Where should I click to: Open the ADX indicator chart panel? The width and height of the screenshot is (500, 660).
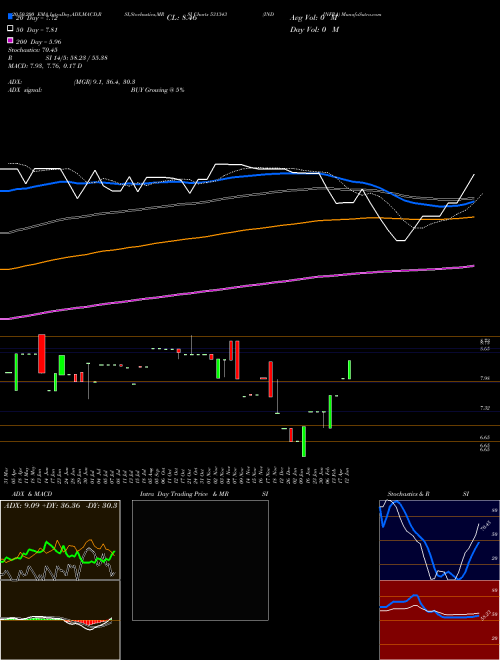click(x=60, y=540)
